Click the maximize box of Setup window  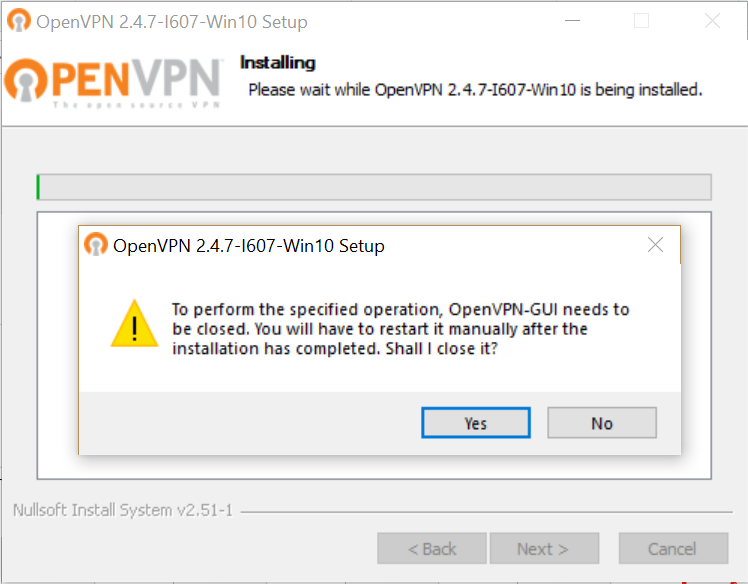click(641, 21)
